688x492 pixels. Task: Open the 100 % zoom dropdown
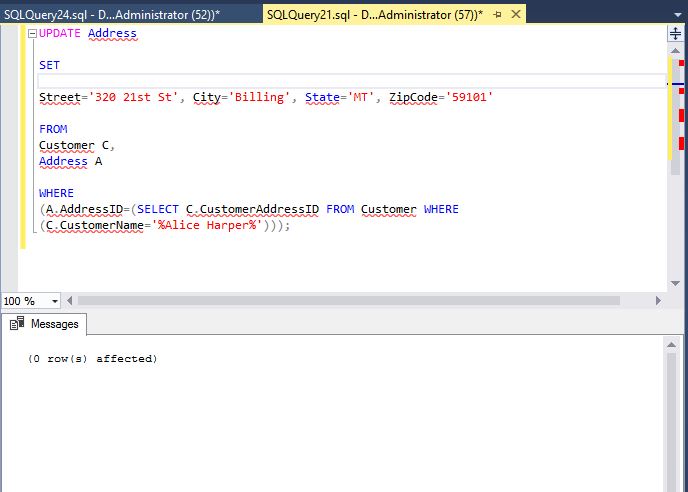54,301
